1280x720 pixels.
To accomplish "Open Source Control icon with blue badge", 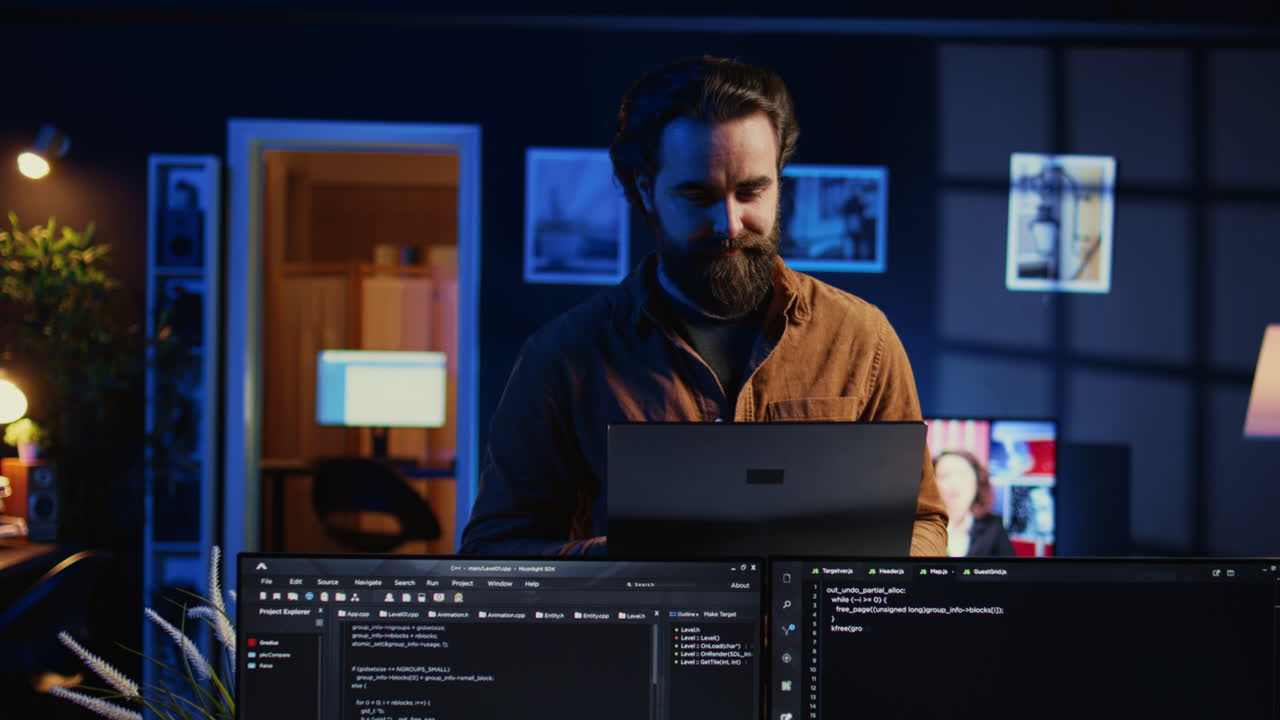I will click(787, 630).
